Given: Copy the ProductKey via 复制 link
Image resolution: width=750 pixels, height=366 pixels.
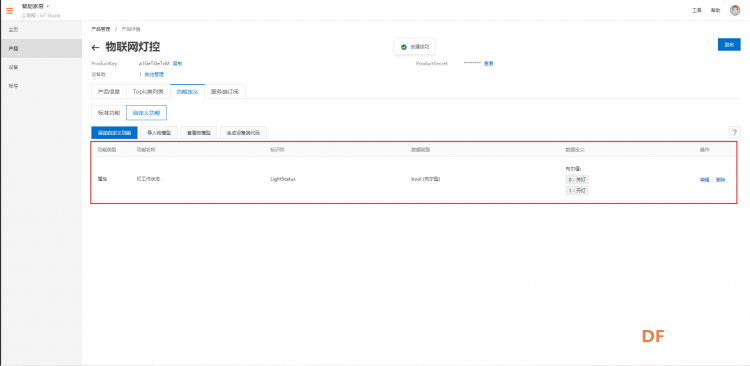Looking at the screenshot, I should 177,63.
